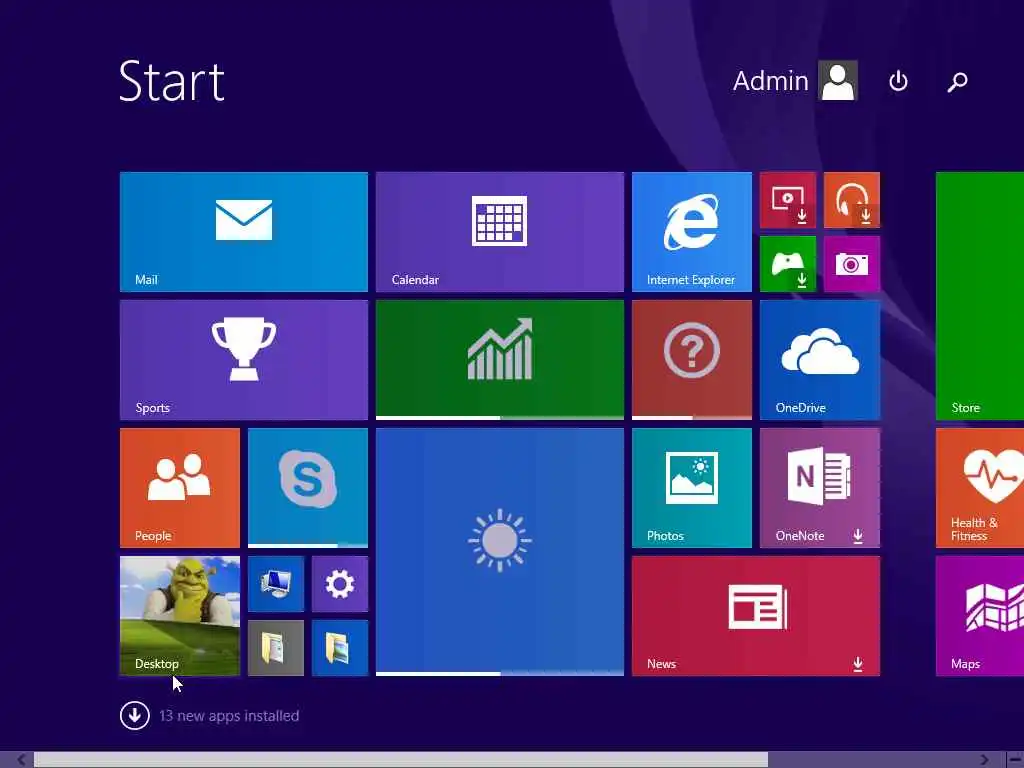
Task: Open the Pictures folder small tile
Action: click(340, 648)
